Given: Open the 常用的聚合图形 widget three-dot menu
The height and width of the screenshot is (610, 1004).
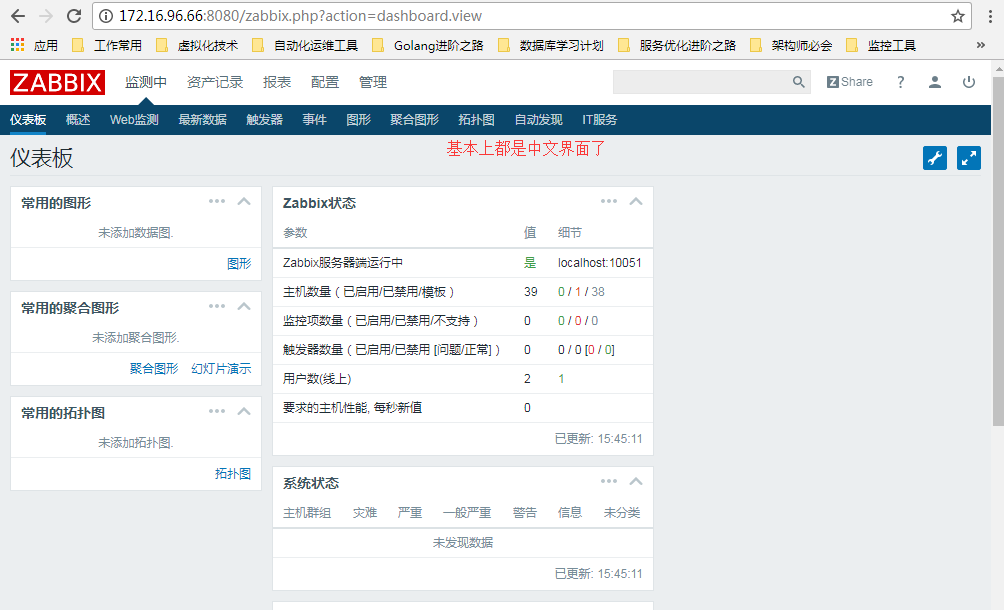Looking at the screenshot, I should 217,306.
